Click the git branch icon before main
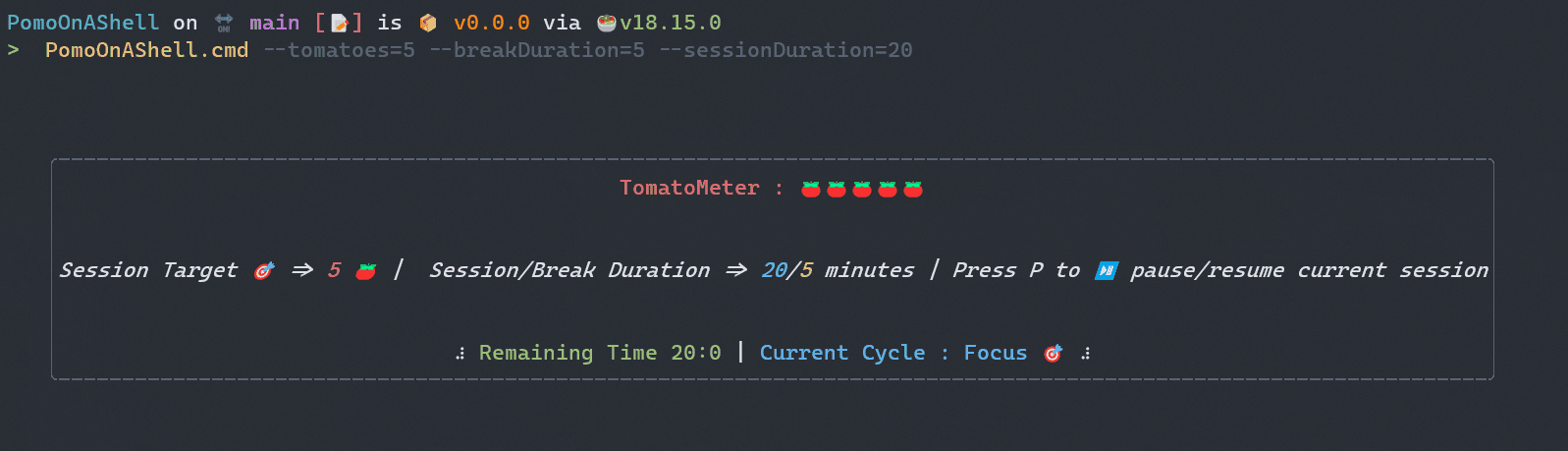1568x451 pixels. (224, 23)
